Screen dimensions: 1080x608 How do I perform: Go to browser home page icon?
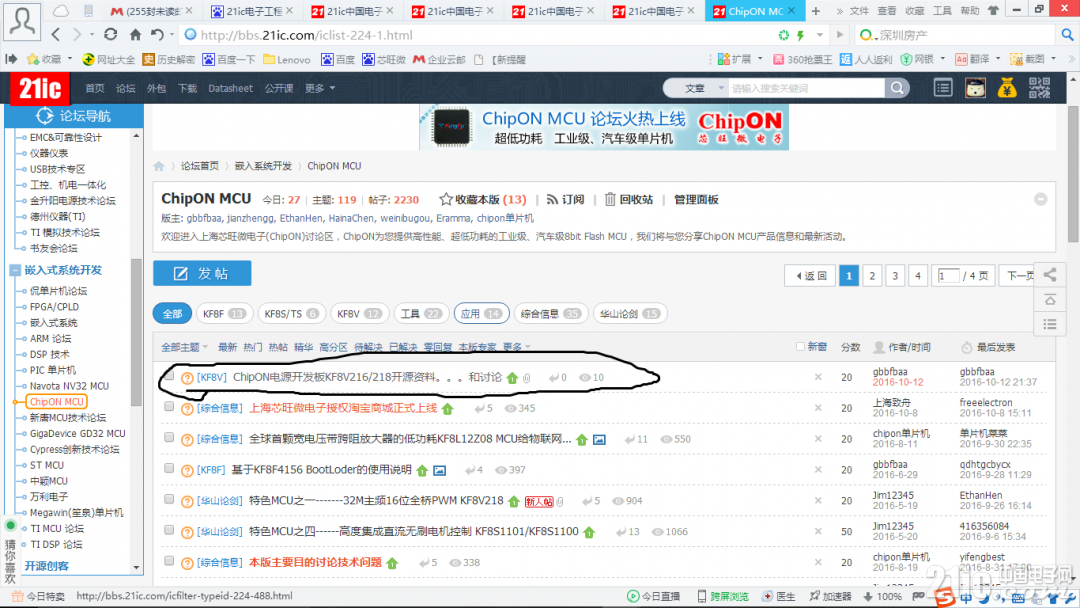tap(135, 34)
